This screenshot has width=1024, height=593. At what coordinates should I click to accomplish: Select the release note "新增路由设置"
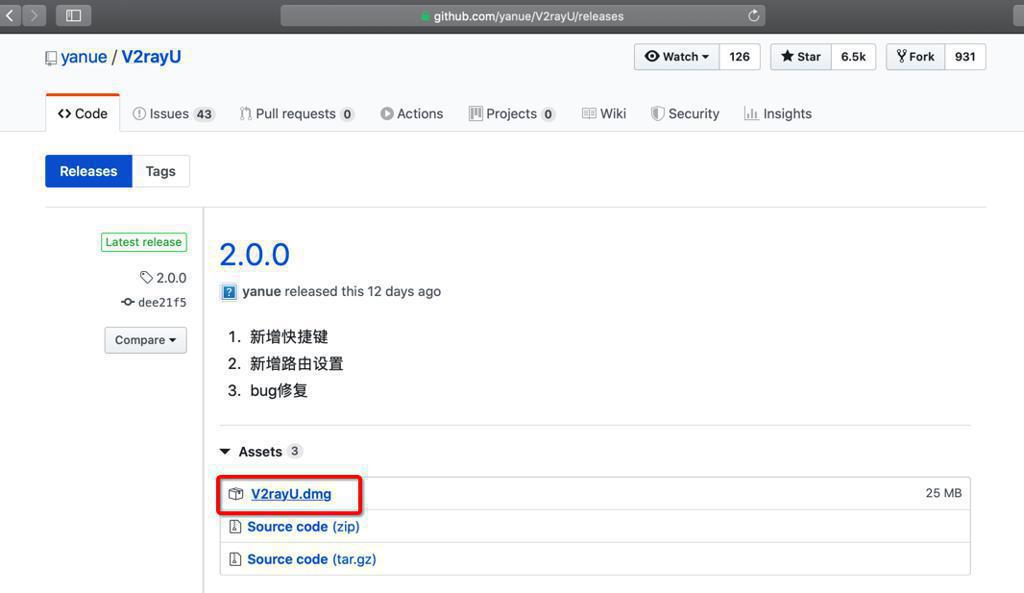click(296, 364)
